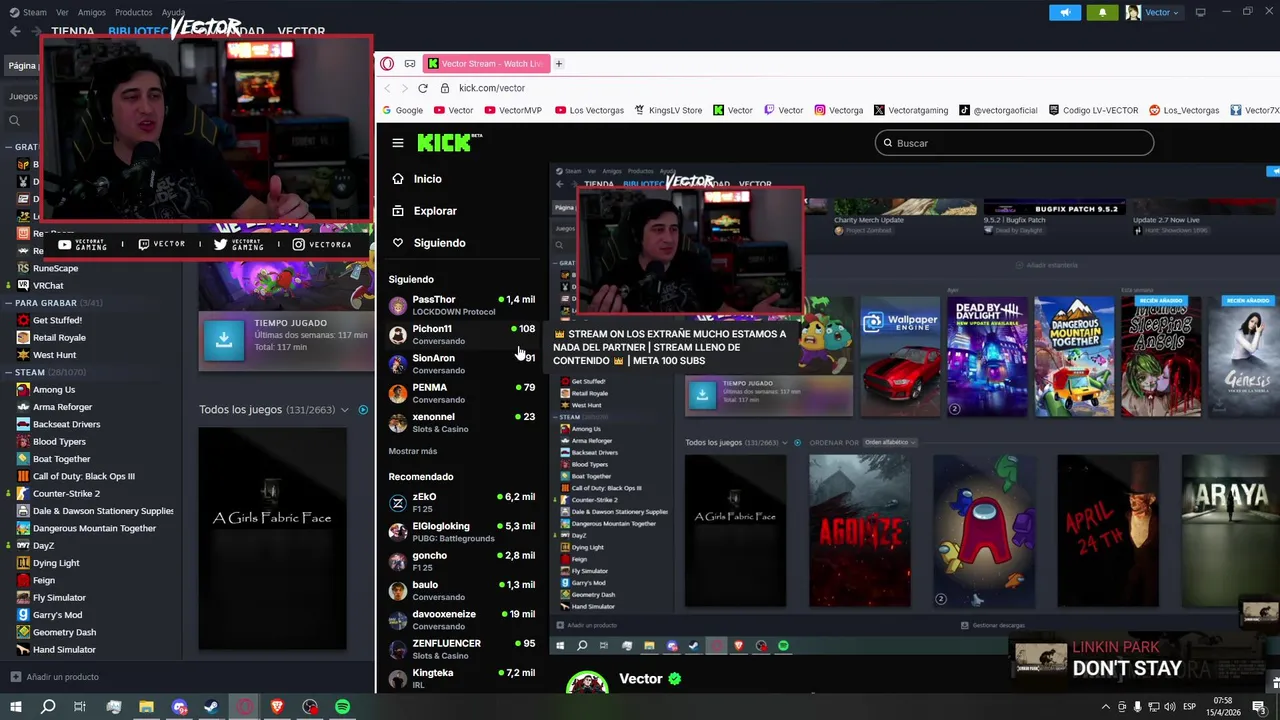The image size is (1280, 720).
Task: Click the kick.com/vector address bar
Action: (x=491, y=88)
